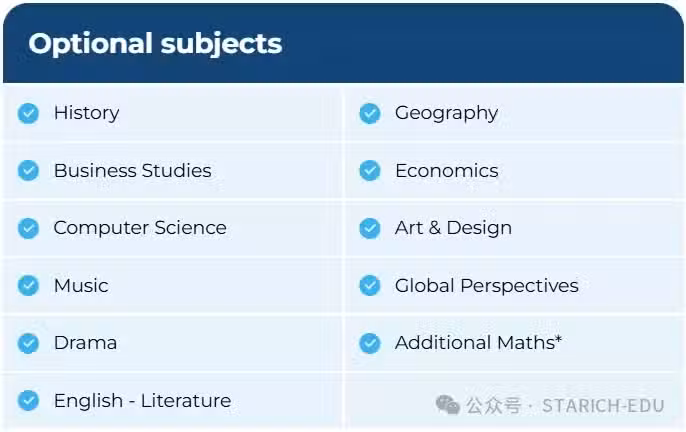686x432 pixels.
Task: Click the check icon next to Economics
Action: pos(370,171)
